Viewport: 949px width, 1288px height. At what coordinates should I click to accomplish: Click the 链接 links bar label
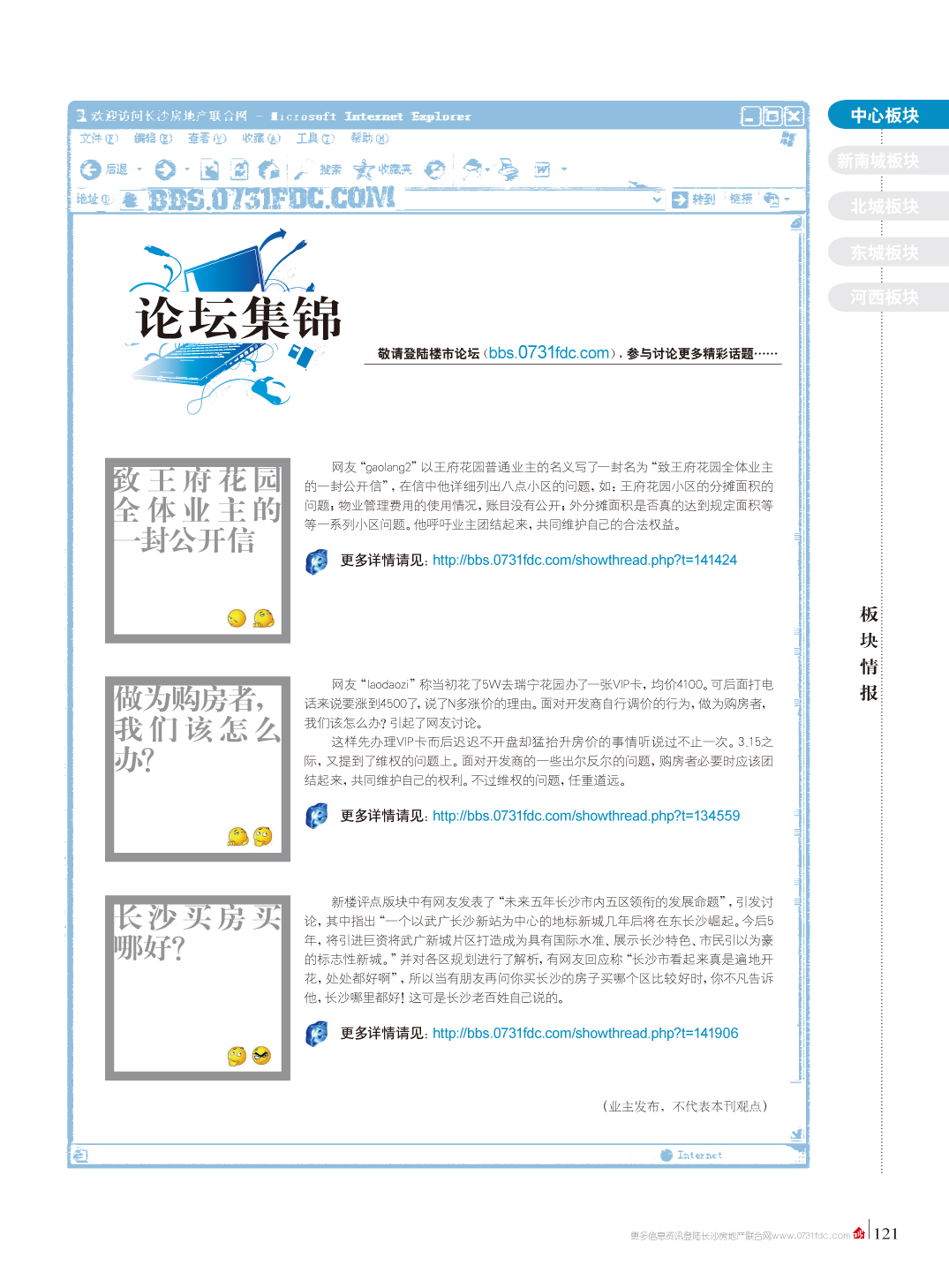point(742,200)
